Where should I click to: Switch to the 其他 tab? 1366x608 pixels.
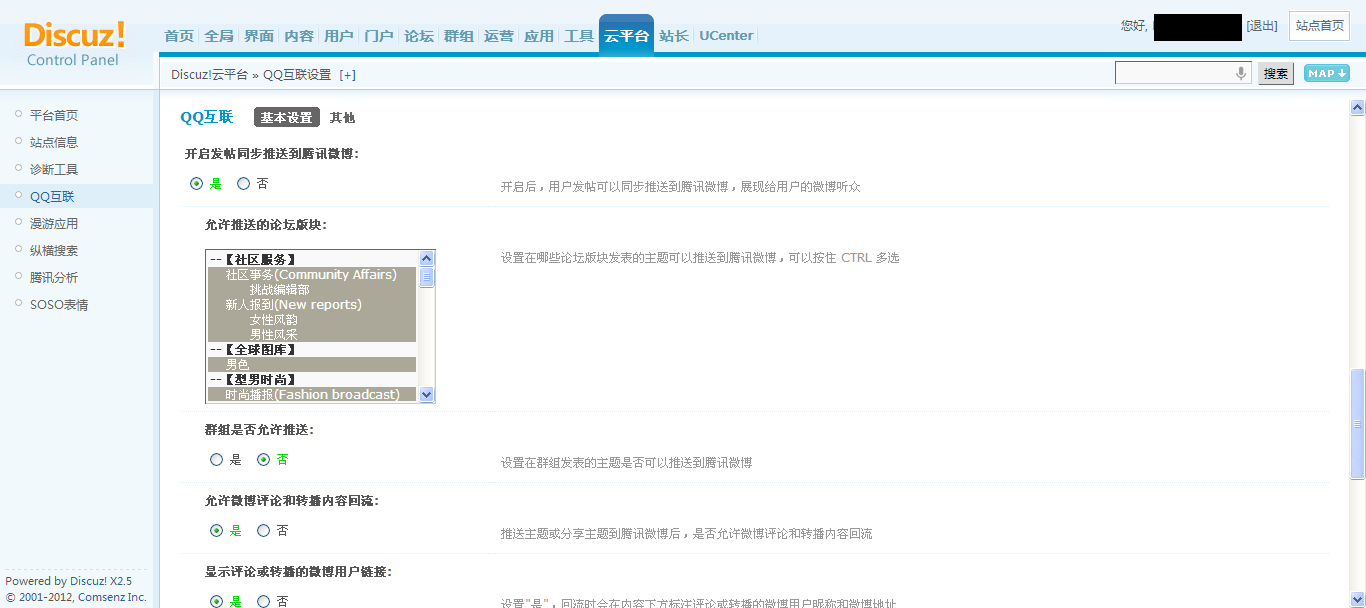point(343,117)
